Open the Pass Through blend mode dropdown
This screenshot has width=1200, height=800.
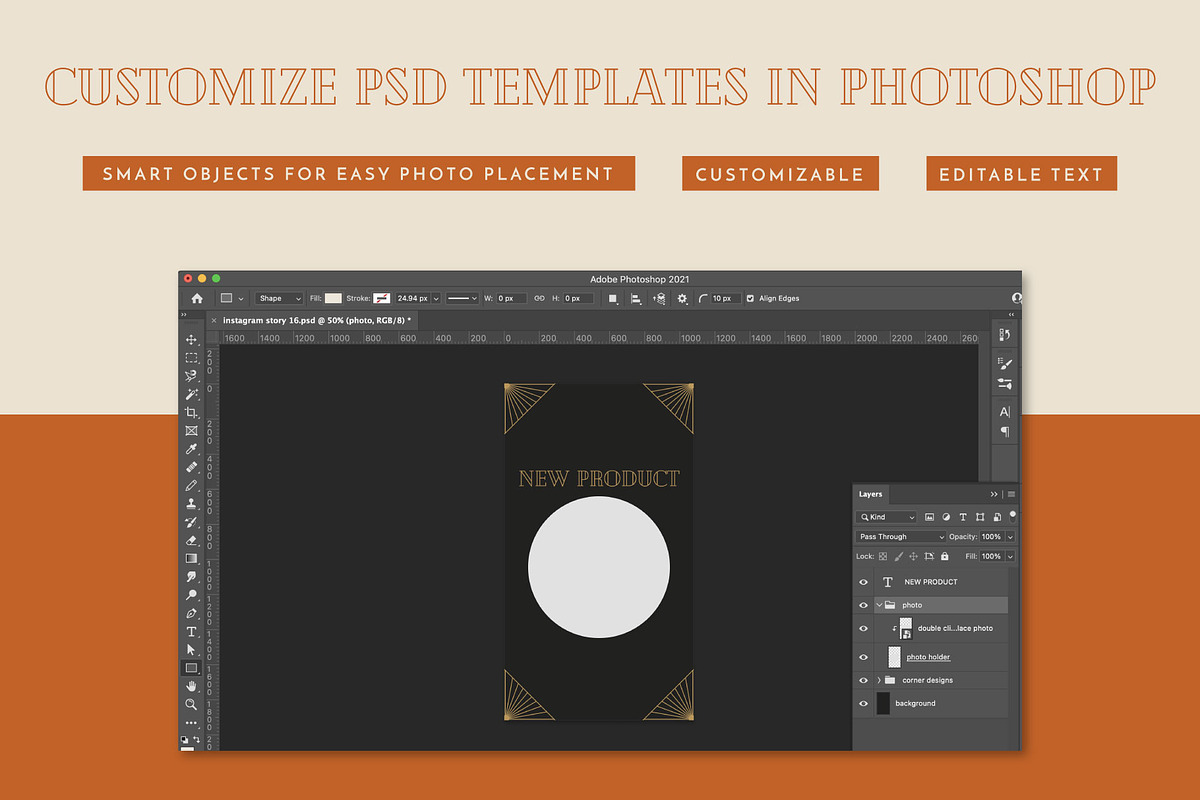[x=901, y=537]
